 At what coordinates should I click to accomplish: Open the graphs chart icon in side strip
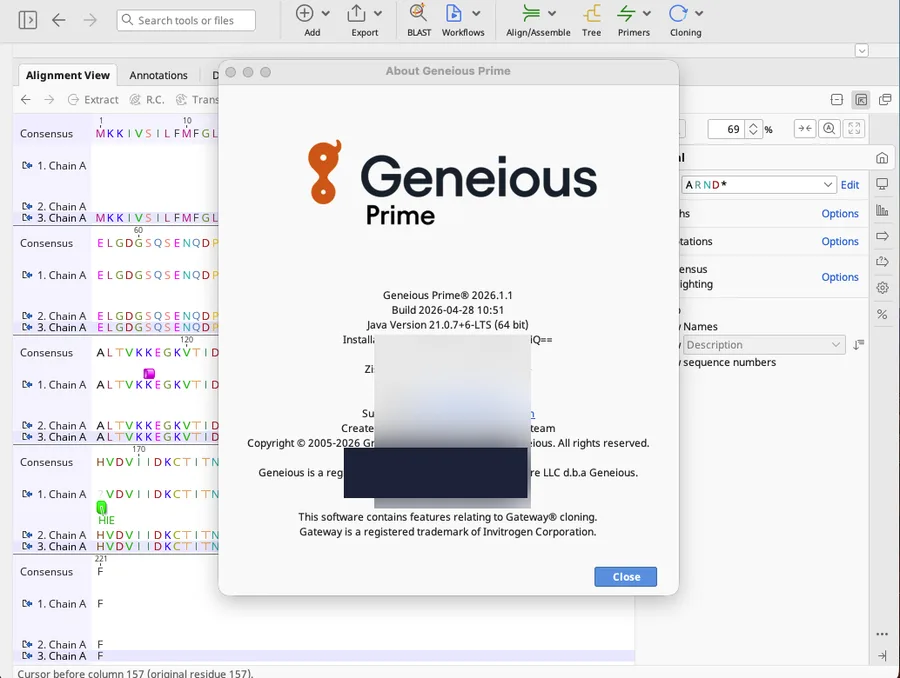[x=882, y=211]
